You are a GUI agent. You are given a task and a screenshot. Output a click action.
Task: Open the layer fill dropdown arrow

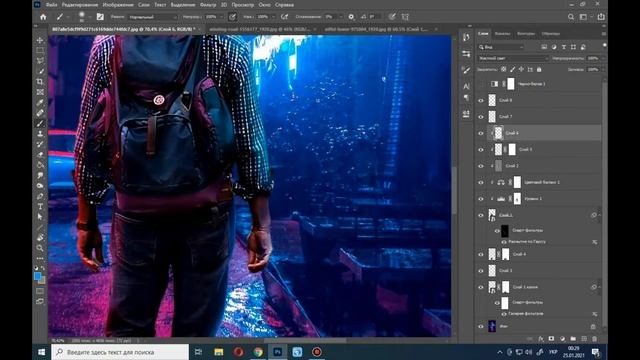[x=603, y=69]
